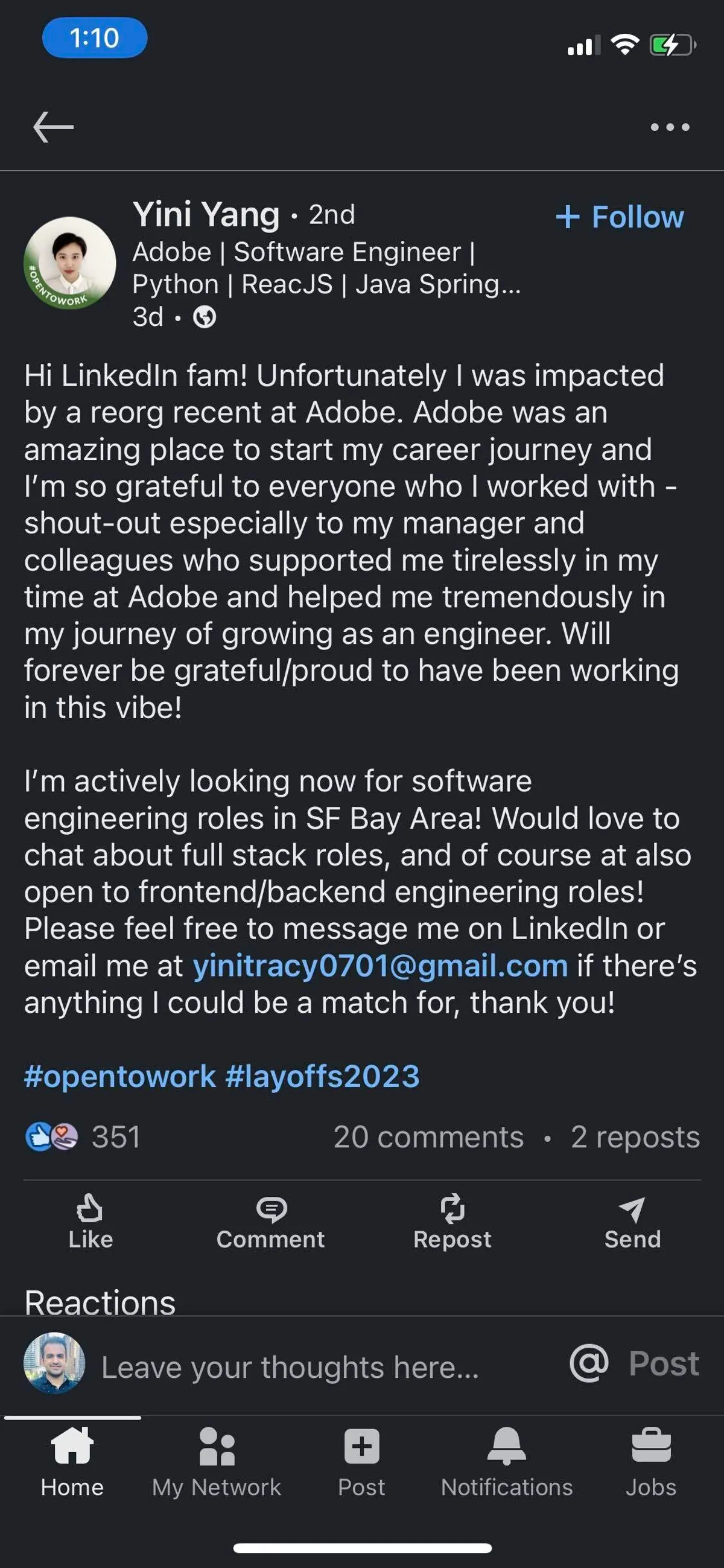Image resolution: width=724 pixels, height=1568 pixels.
Task: Tap the Yini Yang name link
Action: click(206, 214)
